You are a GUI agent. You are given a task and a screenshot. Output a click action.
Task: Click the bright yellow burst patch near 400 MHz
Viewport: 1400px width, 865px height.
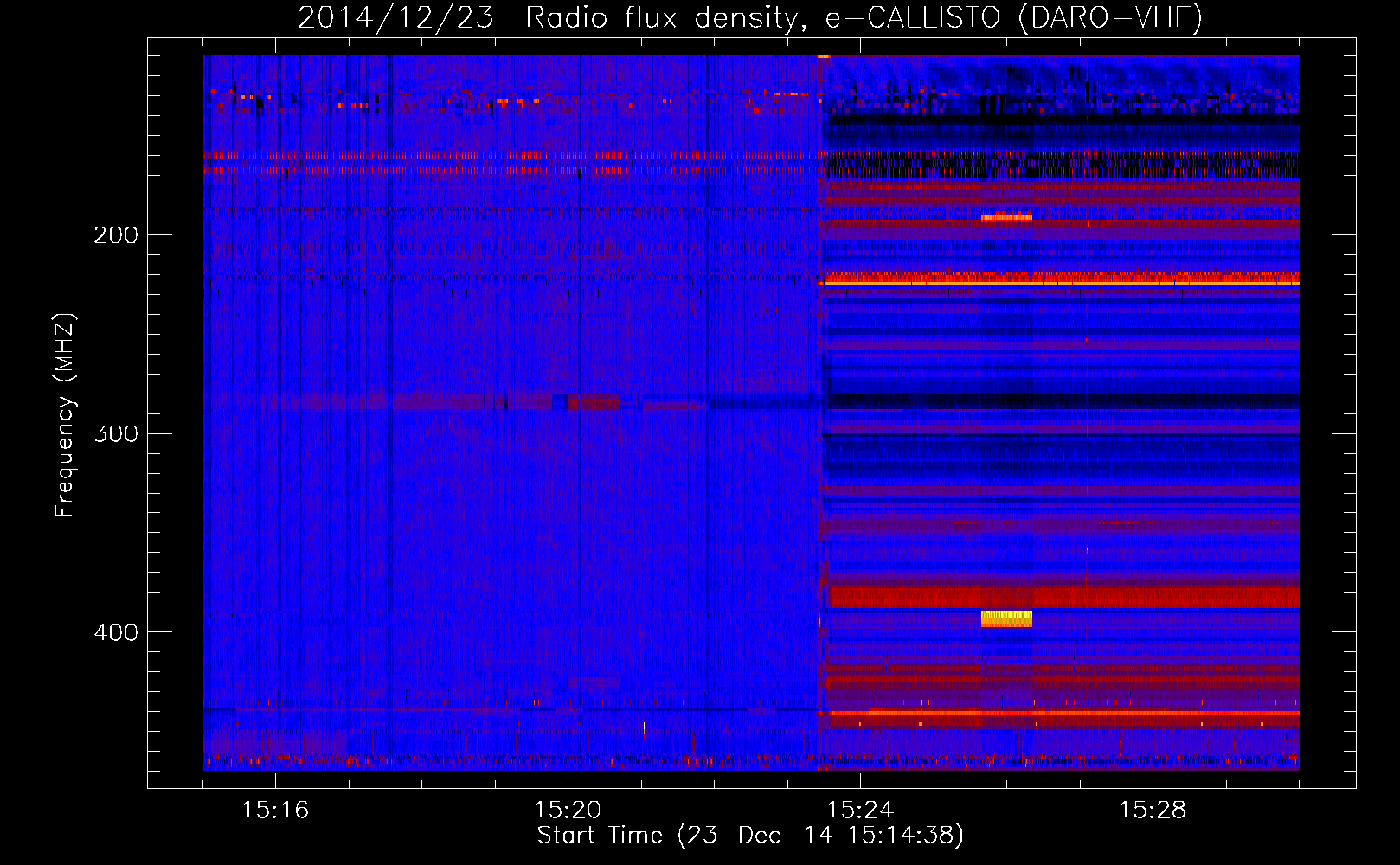(1006, 618)
